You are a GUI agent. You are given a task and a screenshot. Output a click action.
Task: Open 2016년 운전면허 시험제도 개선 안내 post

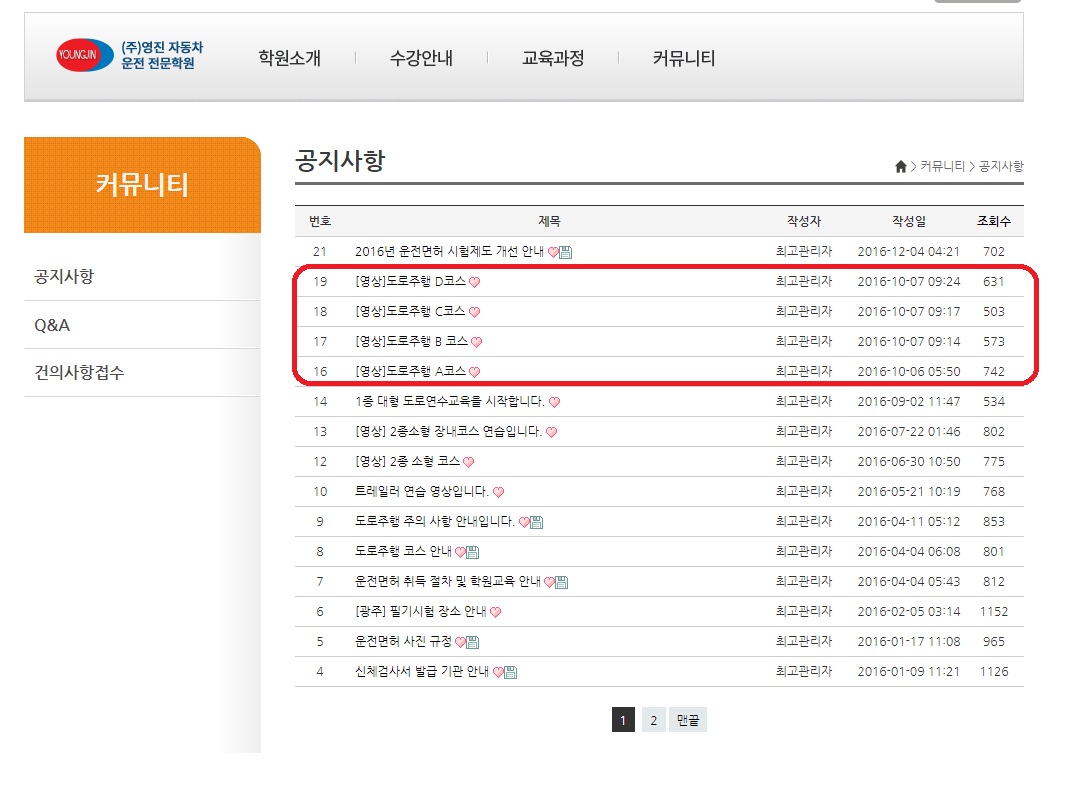tap(449, 252)
